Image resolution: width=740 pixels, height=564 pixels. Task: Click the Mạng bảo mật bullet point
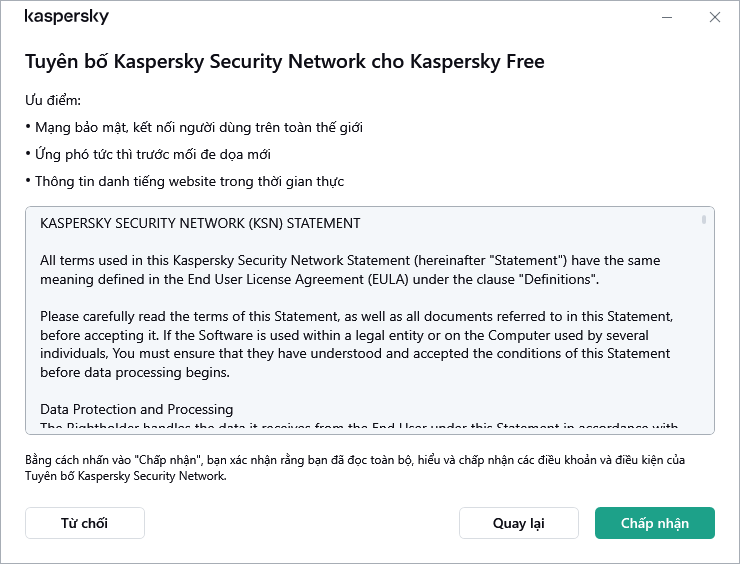click(194, 128)
